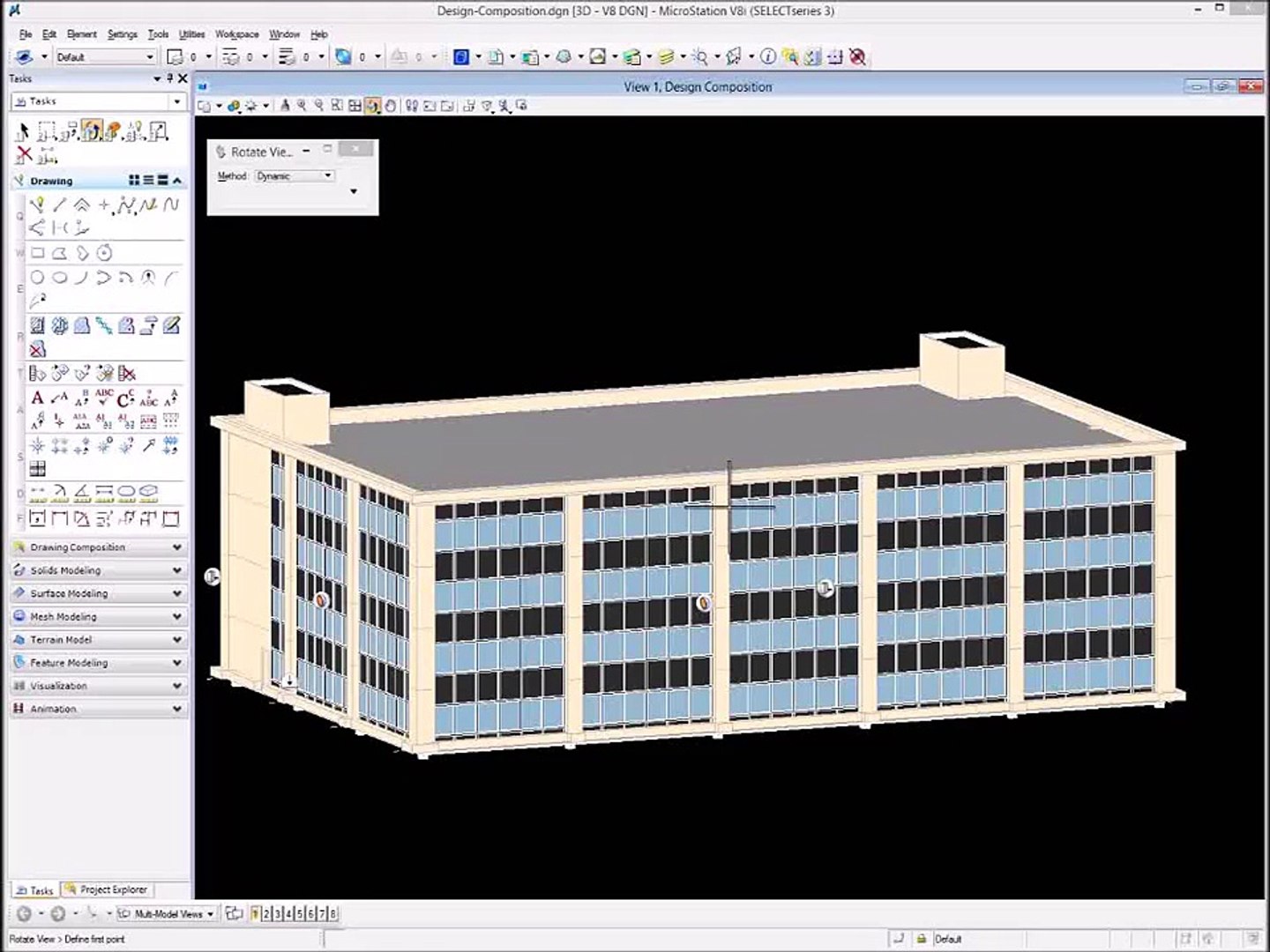Viewport: 1270px width, 952px height.
Task: Toggle view window 2
Action: pos(266,914)
